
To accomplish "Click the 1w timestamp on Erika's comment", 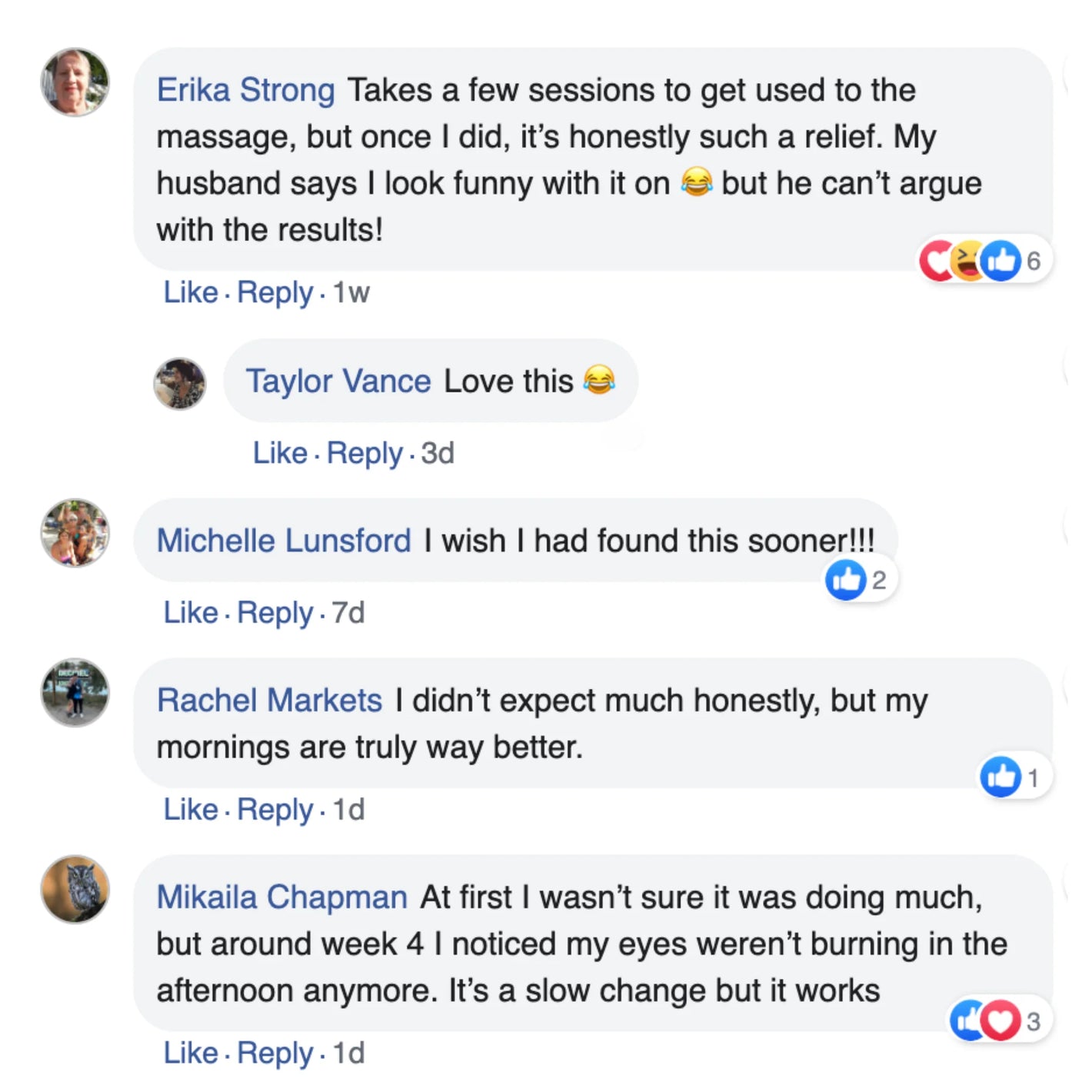I will pos(351,292).
